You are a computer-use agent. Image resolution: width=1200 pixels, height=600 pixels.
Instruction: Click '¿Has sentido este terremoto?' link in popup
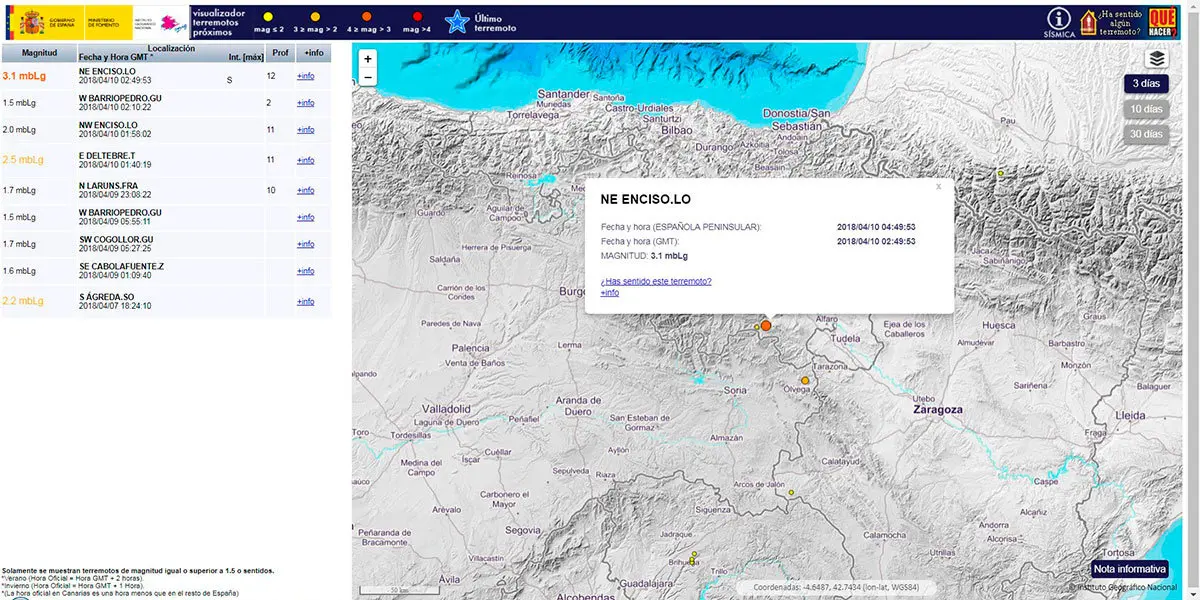[656, 281]
